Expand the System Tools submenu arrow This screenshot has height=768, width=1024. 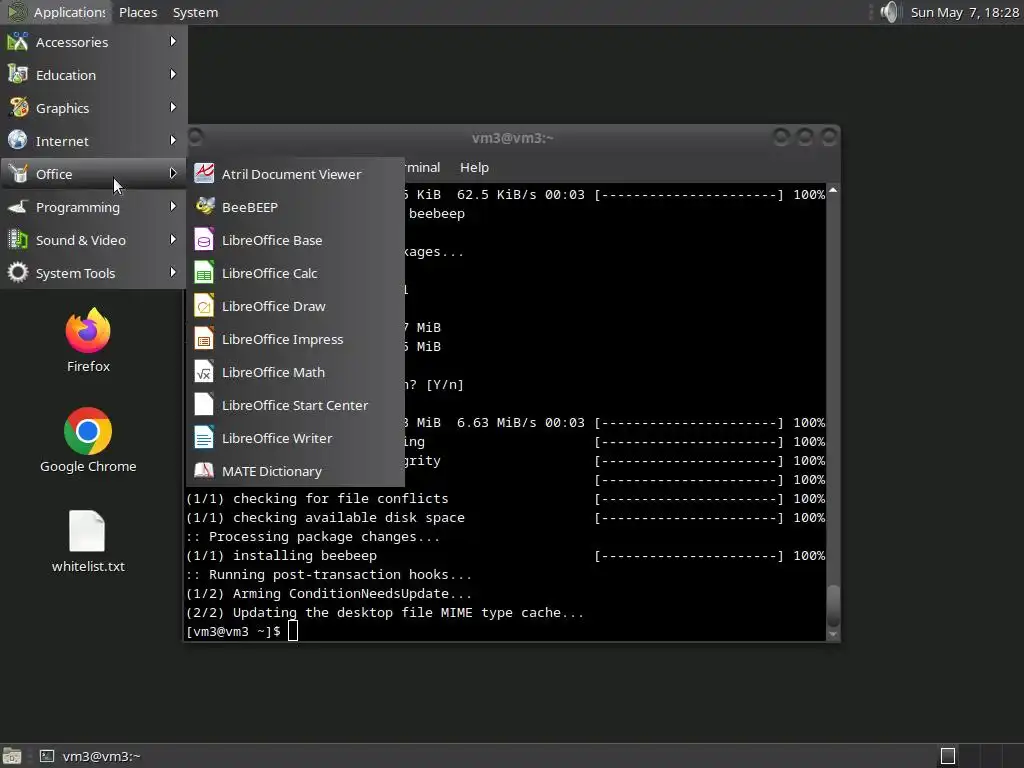click(x=172, y=272)
